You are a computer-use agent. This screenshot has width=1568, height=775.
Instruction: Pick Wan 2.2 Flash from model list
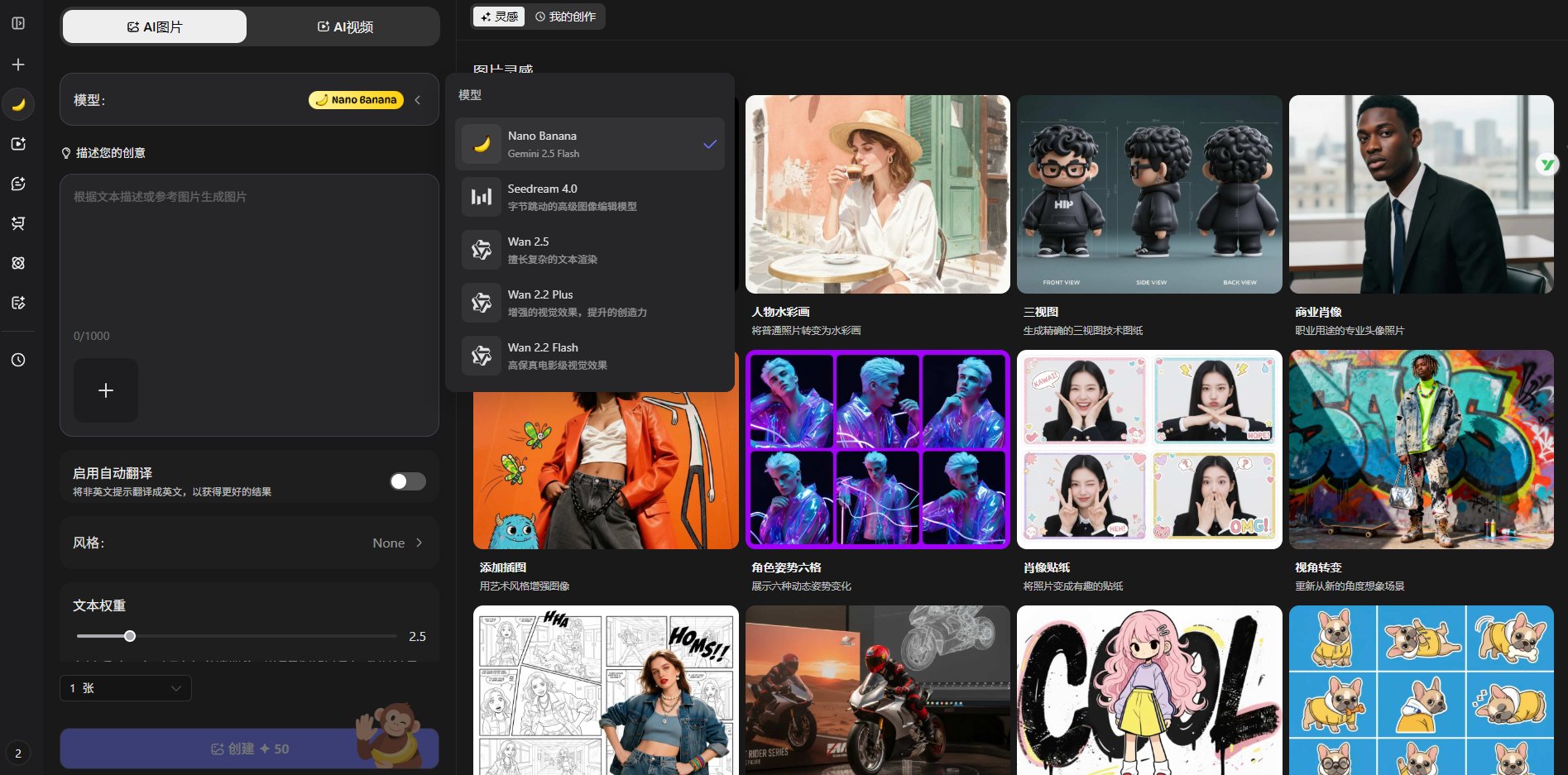[589, 356]
